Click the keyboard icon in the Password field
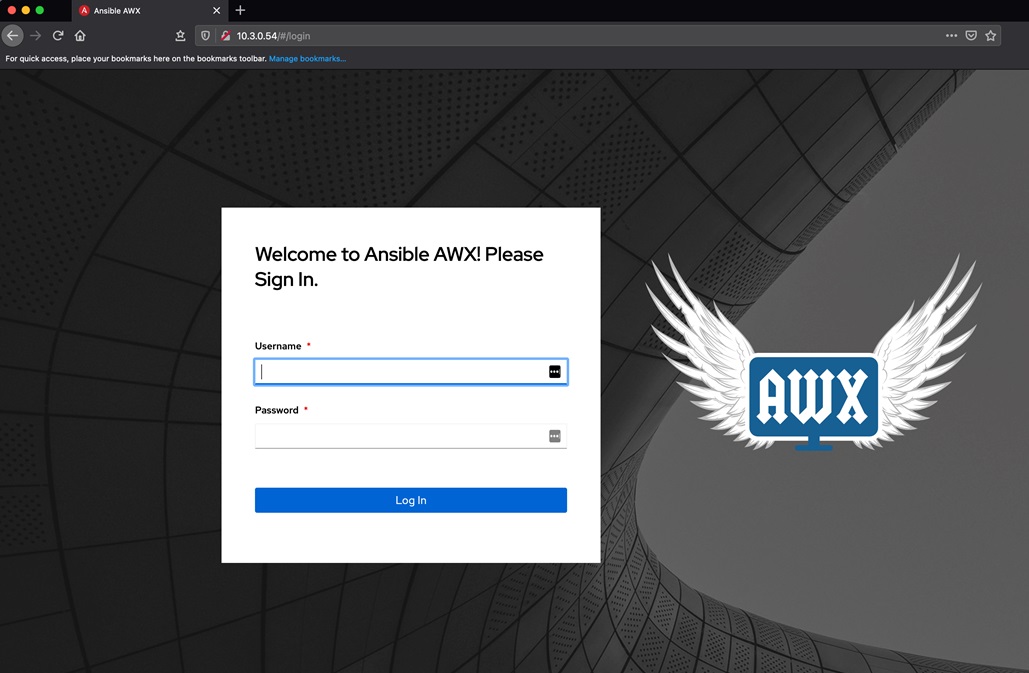Screen dimensions: 1029x673 tap(555, 435)
